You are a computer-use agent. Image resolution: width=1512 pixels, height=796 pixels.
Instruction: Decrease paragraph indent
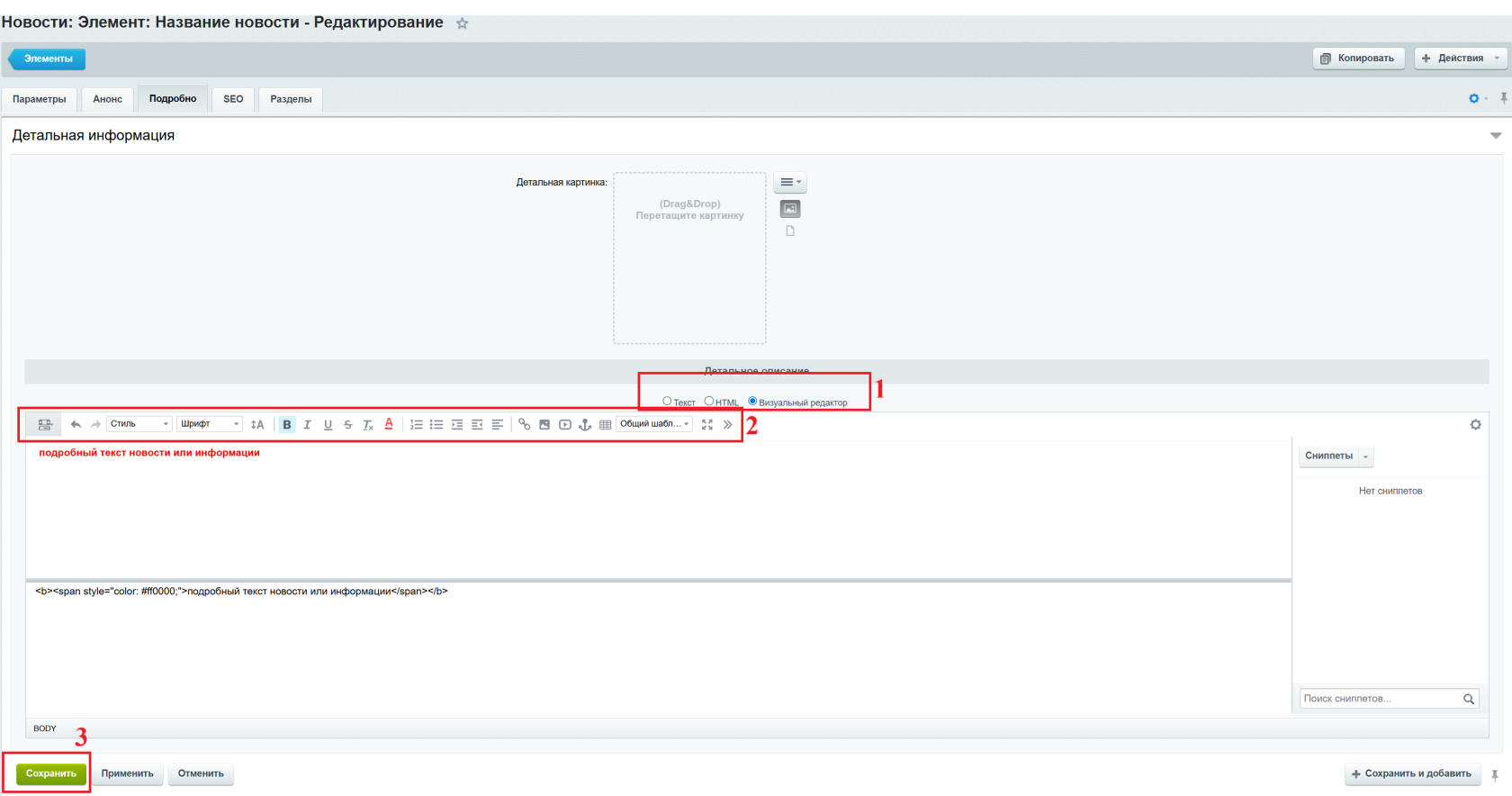(x=477, y=424)
